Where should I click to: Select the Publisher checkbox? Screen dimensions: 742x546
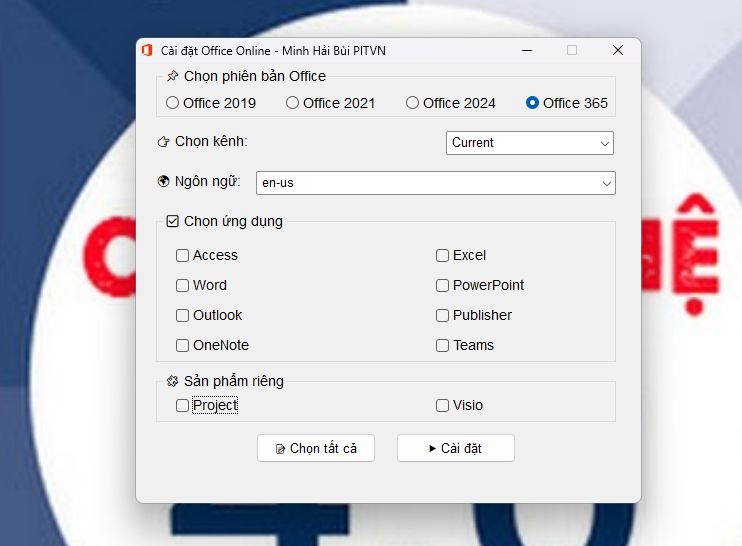(x=443, y=316)
